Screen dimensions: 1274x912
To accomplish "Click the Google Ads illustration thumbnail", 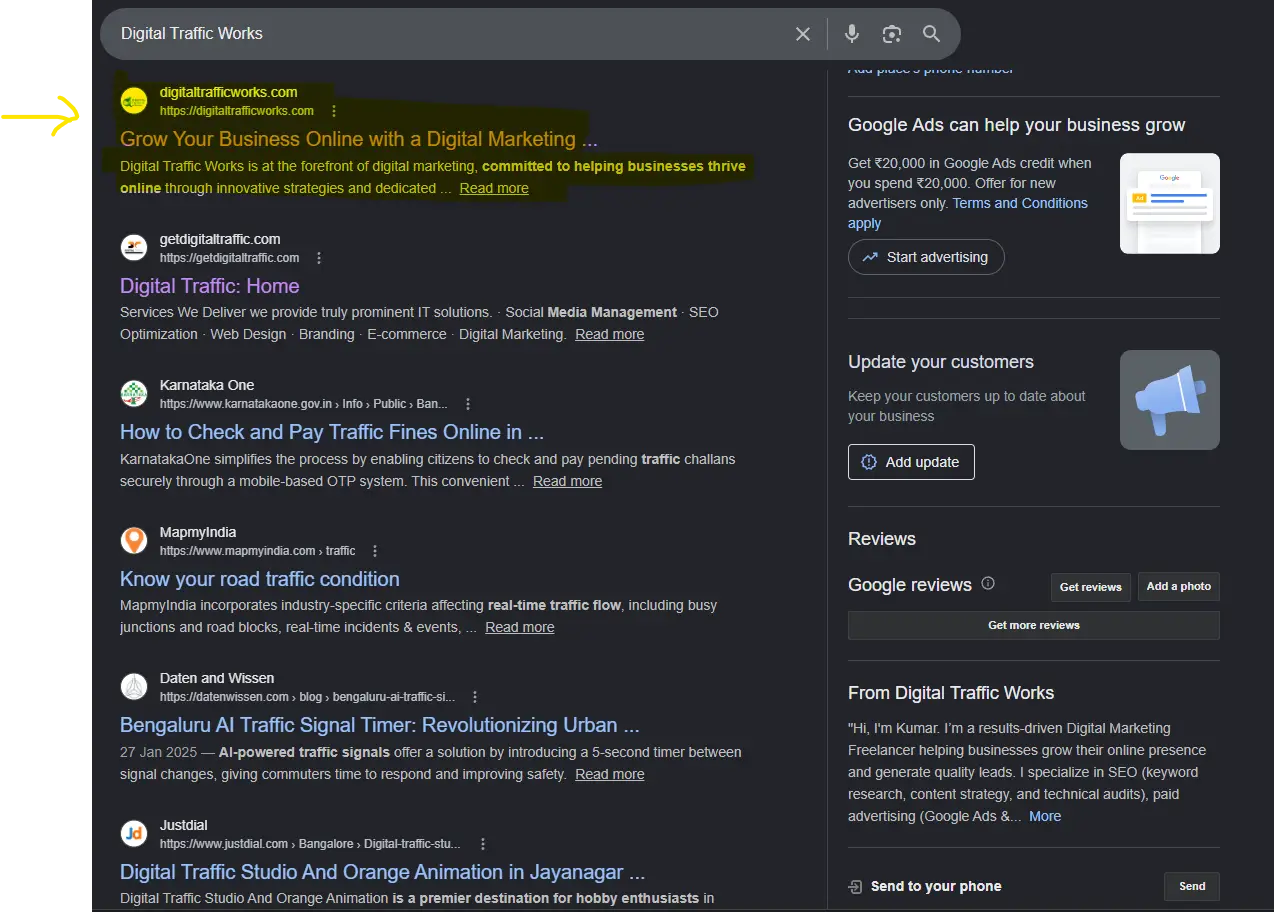I will coord(1170,203).
